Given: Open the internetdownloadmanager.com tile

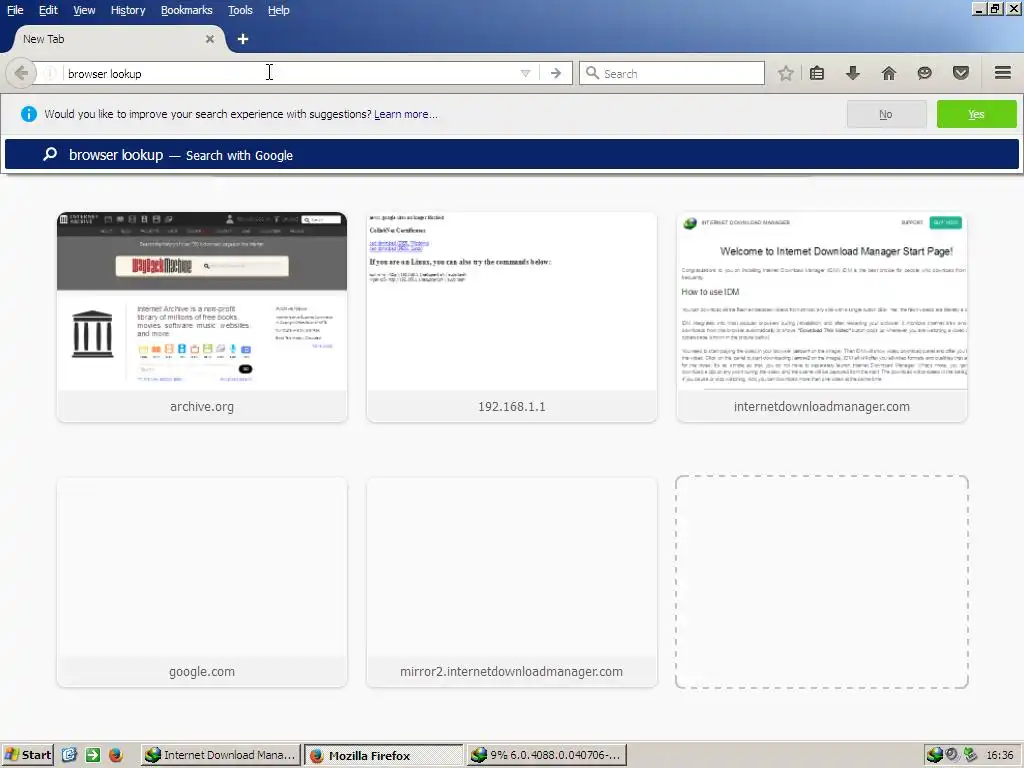Looking at the screenshot, I should point(822,317).
